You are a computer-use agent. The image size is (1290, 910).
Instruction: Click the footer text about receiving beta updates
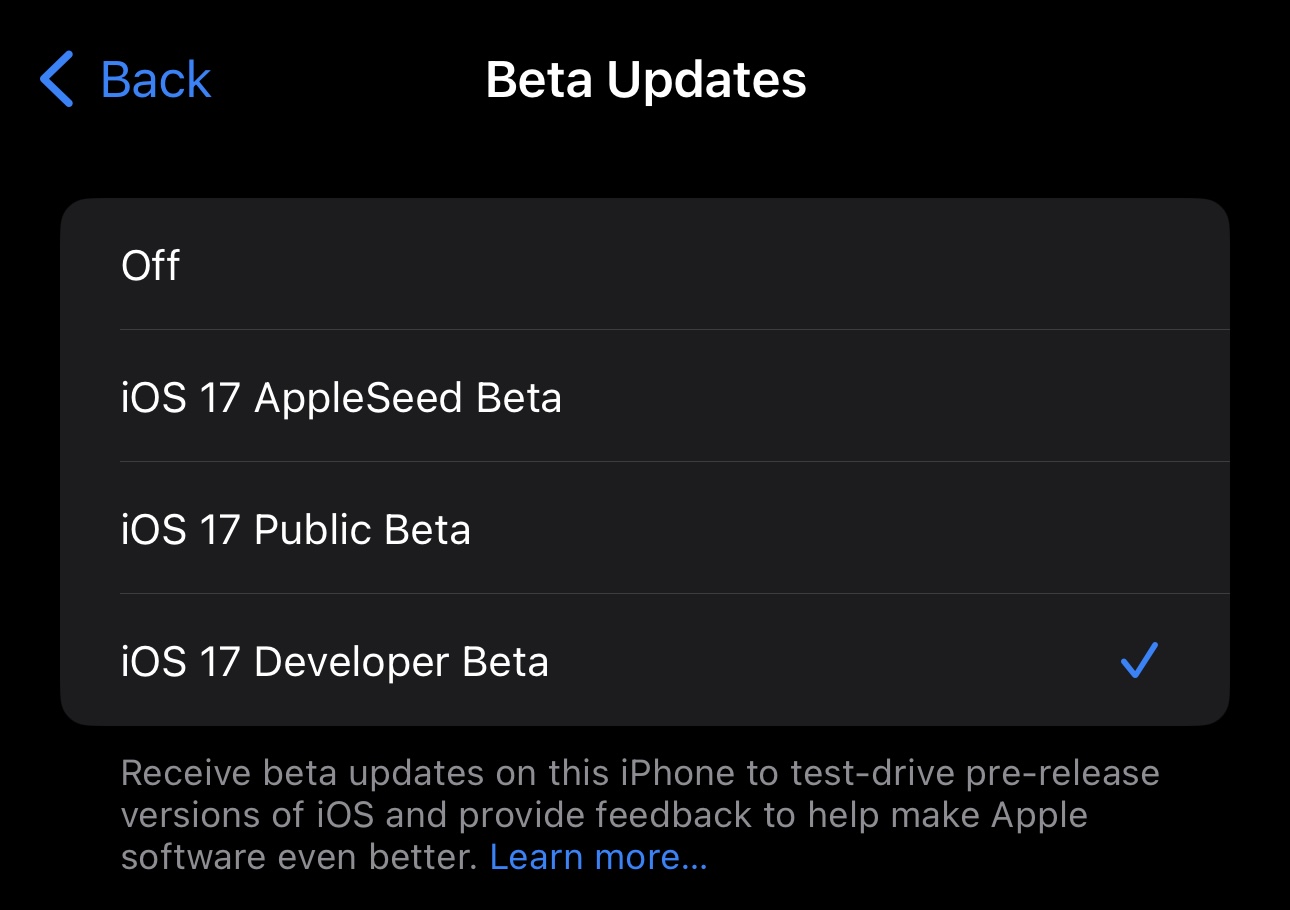coord(640,814)
